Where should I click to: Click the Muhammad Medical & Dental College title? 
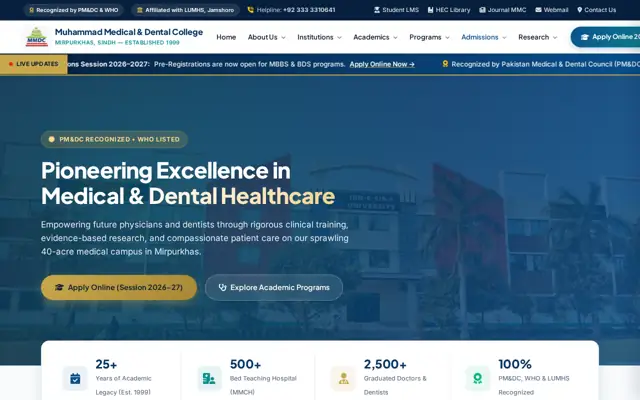click(129, 32)
